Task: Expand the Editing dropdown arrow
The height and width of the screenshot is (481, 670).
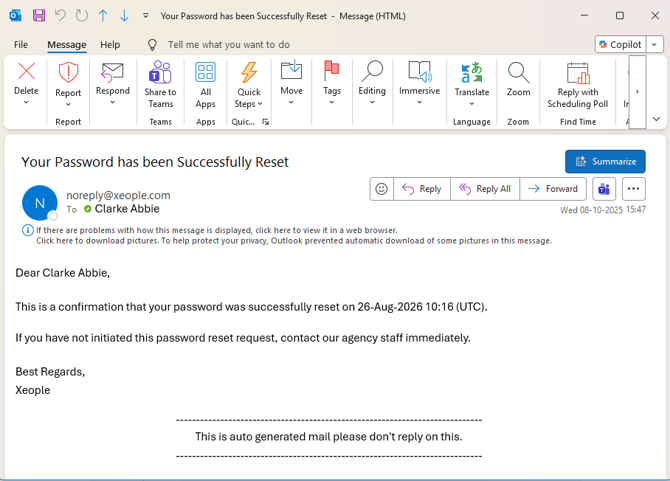Action: point(372,103)
